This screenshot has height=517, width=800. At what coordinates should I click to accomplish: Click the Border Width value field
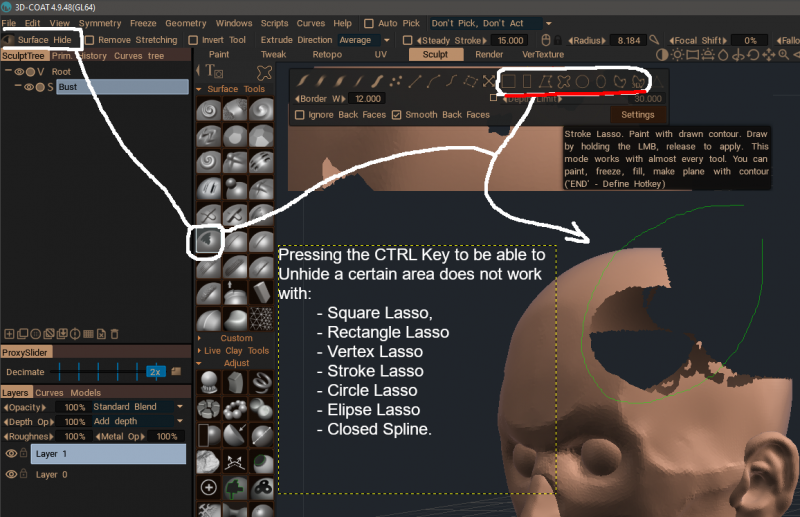pos(368,98)
